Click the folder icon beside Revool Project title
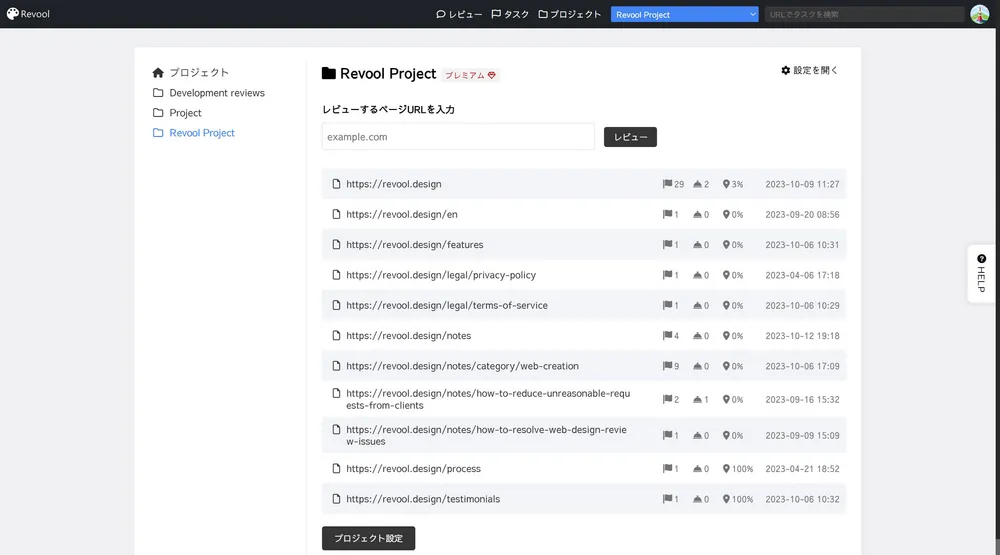 pos(328,73)
